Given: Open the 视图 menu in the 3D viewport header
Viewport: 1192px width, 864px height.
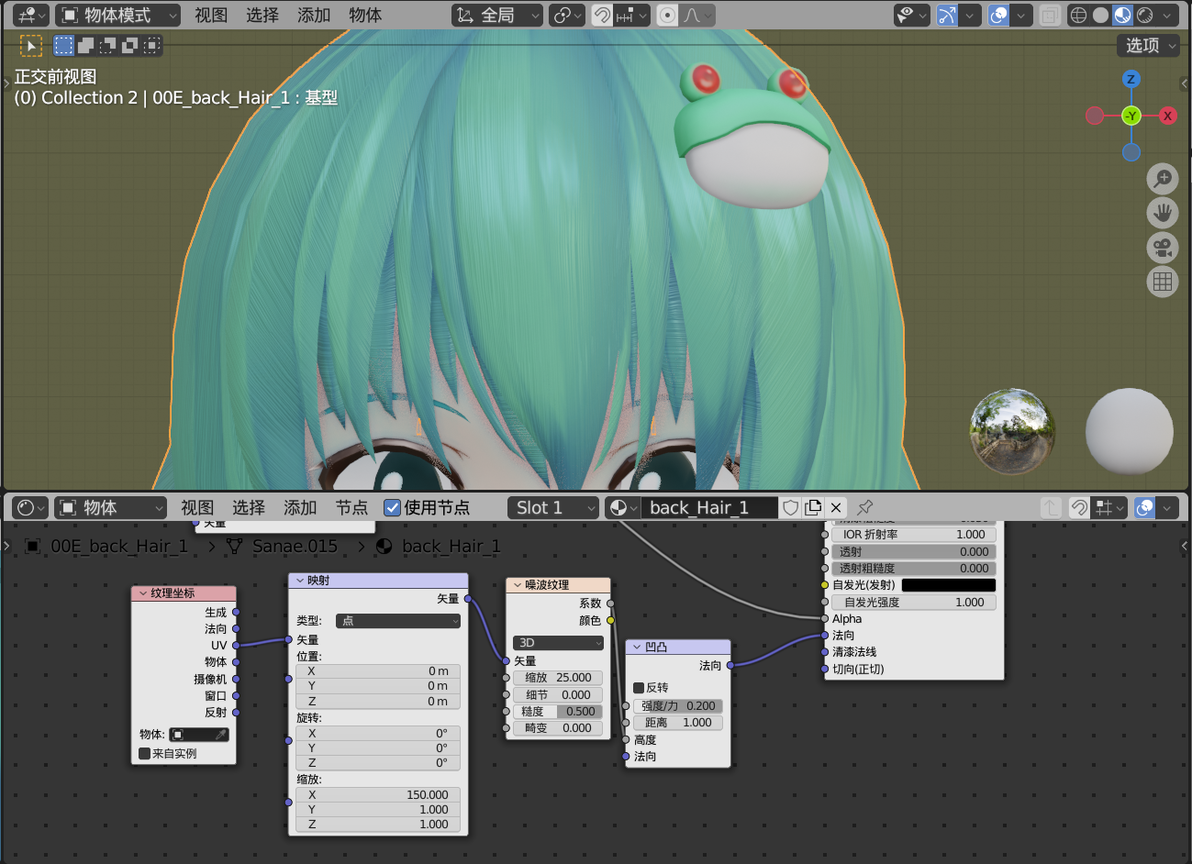Looking at the screenshot, I should click(x=211, y=15).
